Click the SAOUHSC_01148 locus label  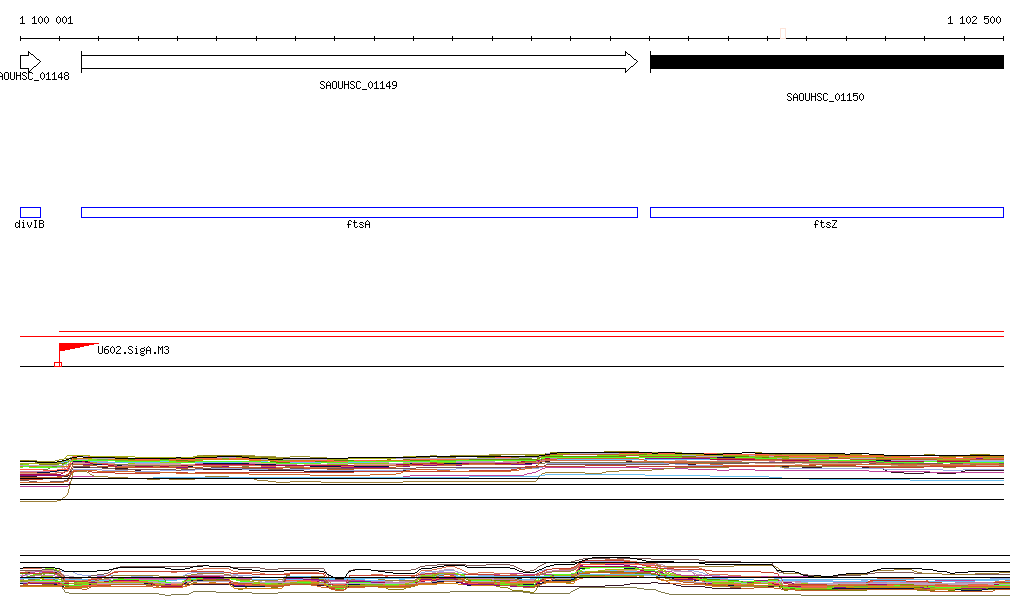(x=34, y=77)
